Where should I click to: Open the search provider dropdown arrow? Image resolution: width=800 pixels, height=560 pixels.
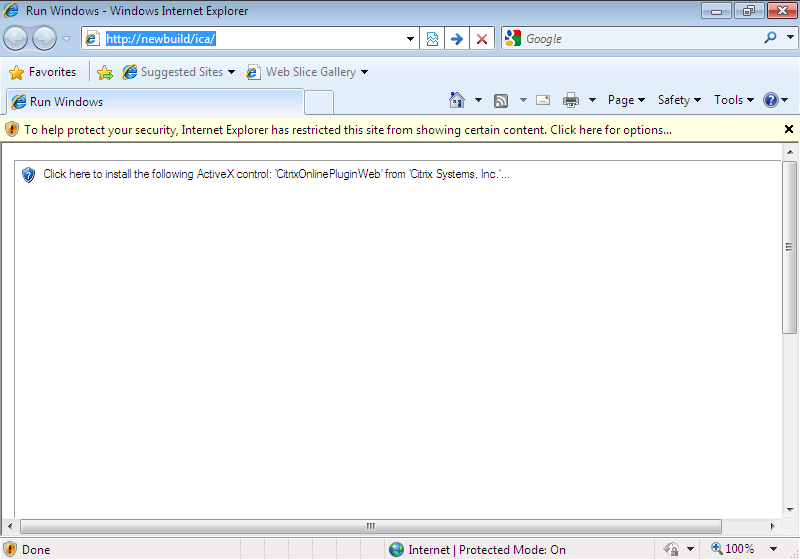coord(790,37)
